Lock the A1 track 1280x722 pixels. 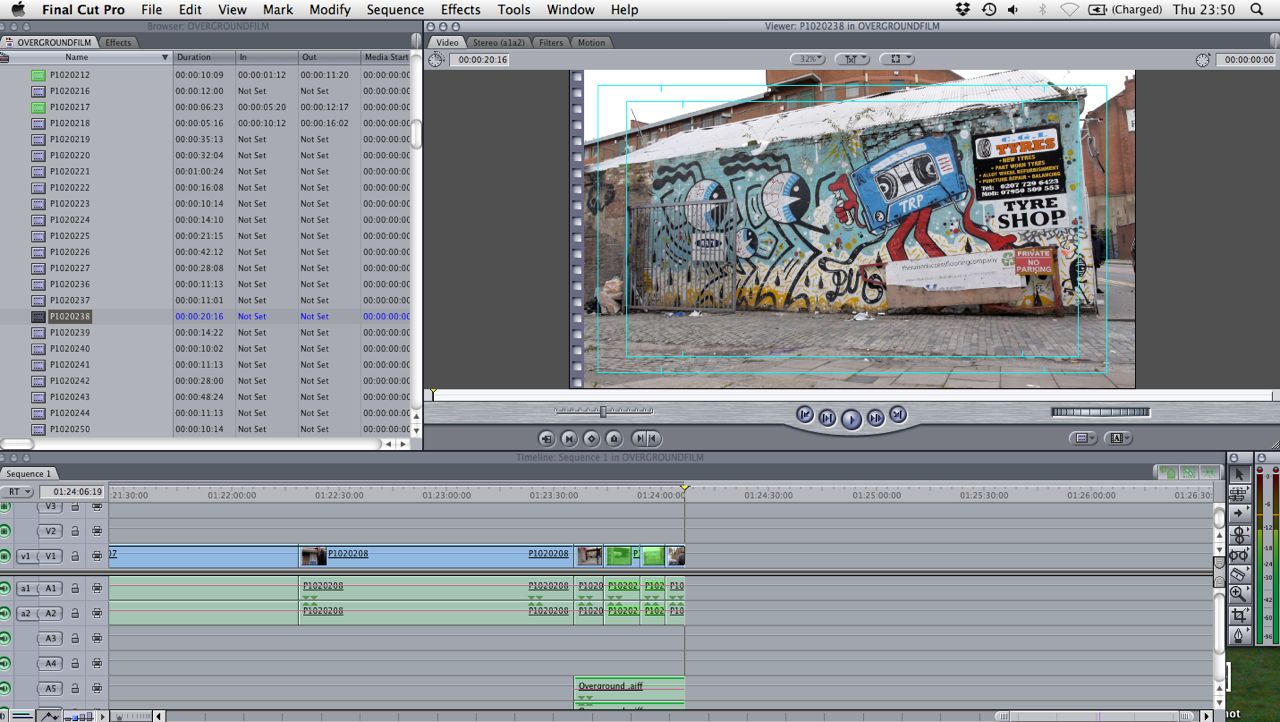point(75,588)
